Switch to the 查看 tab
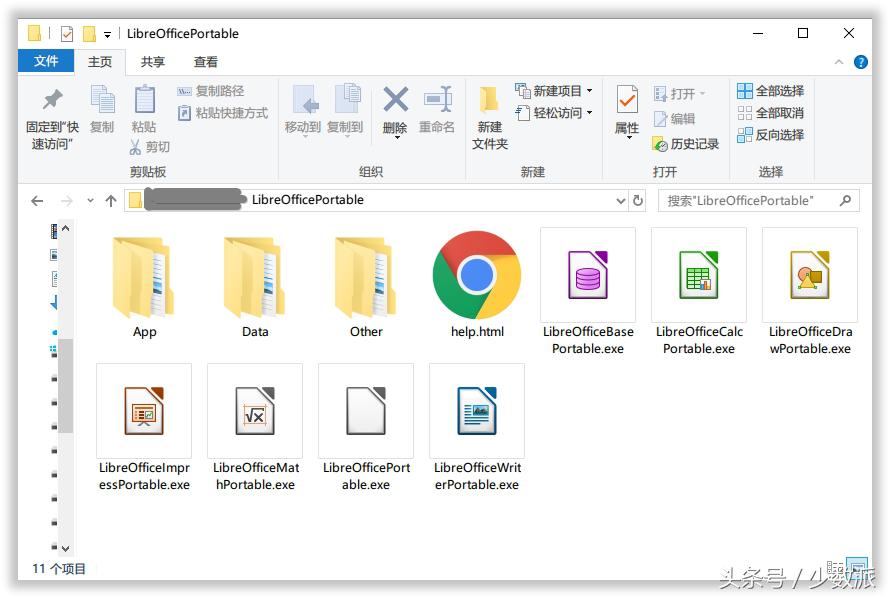890x598 pixels. point(205,61)
